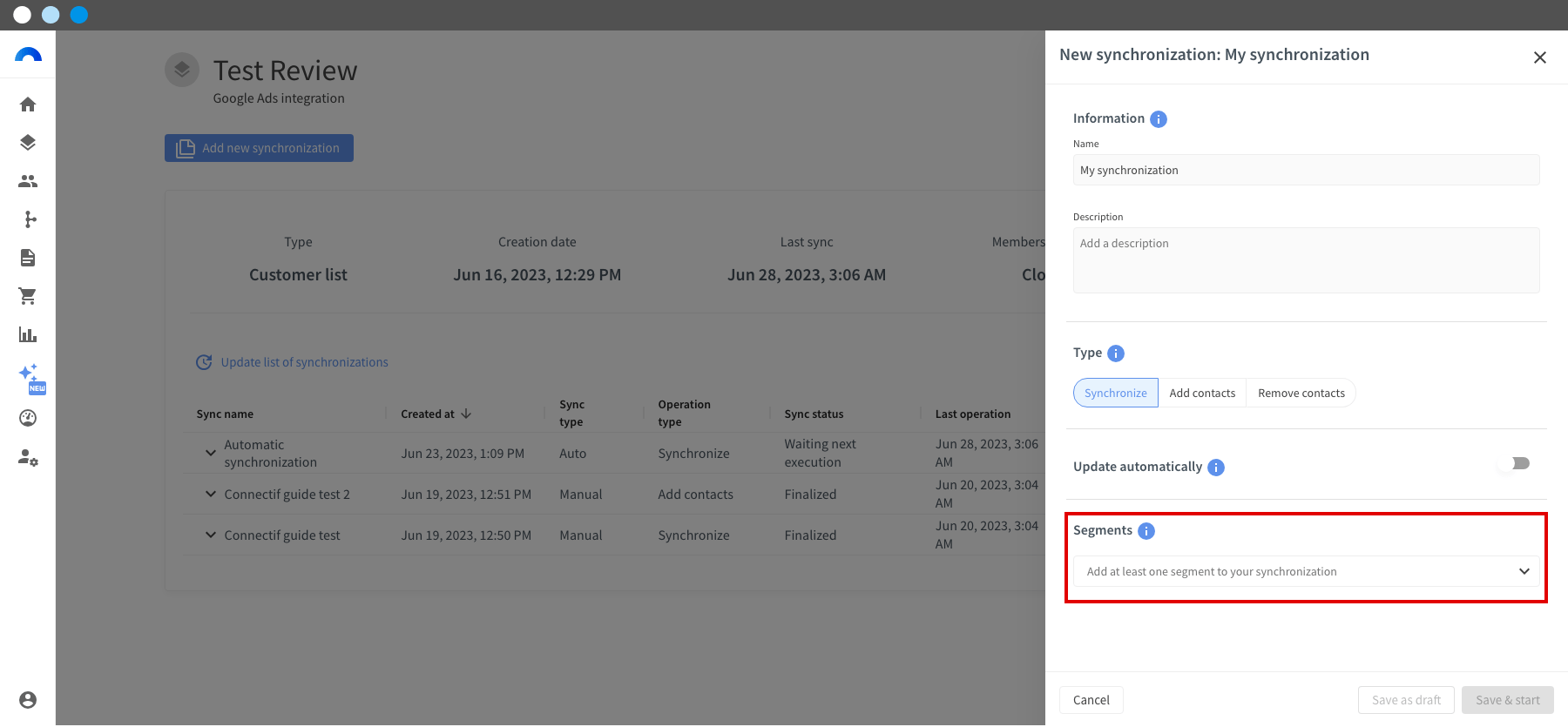This screenshot has width=1568, height=727.
Task: Open the Segments selection dropdown
Action: point(1306,571)
